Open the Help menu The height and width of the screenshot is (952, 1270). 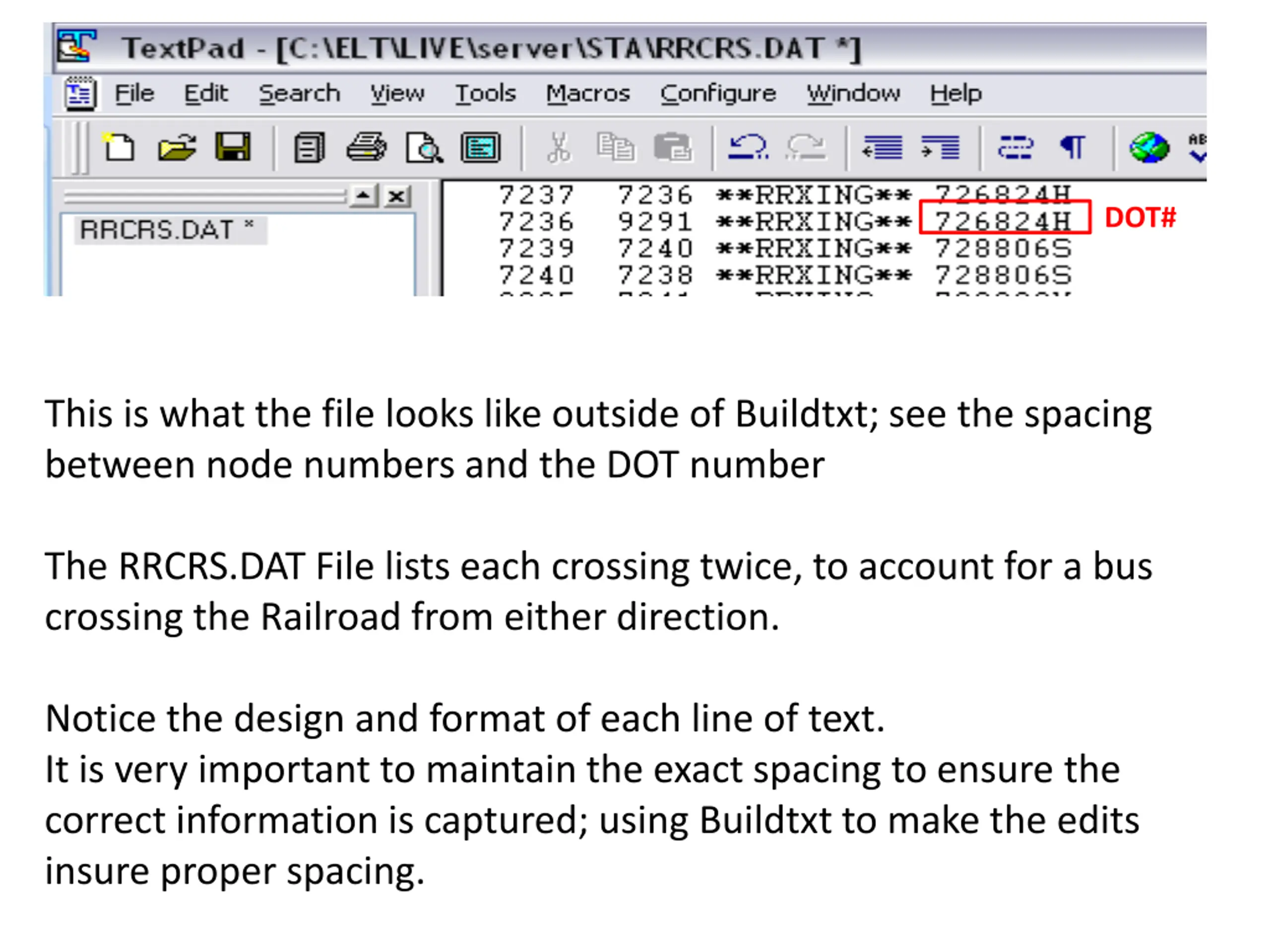tap(956, 94)
